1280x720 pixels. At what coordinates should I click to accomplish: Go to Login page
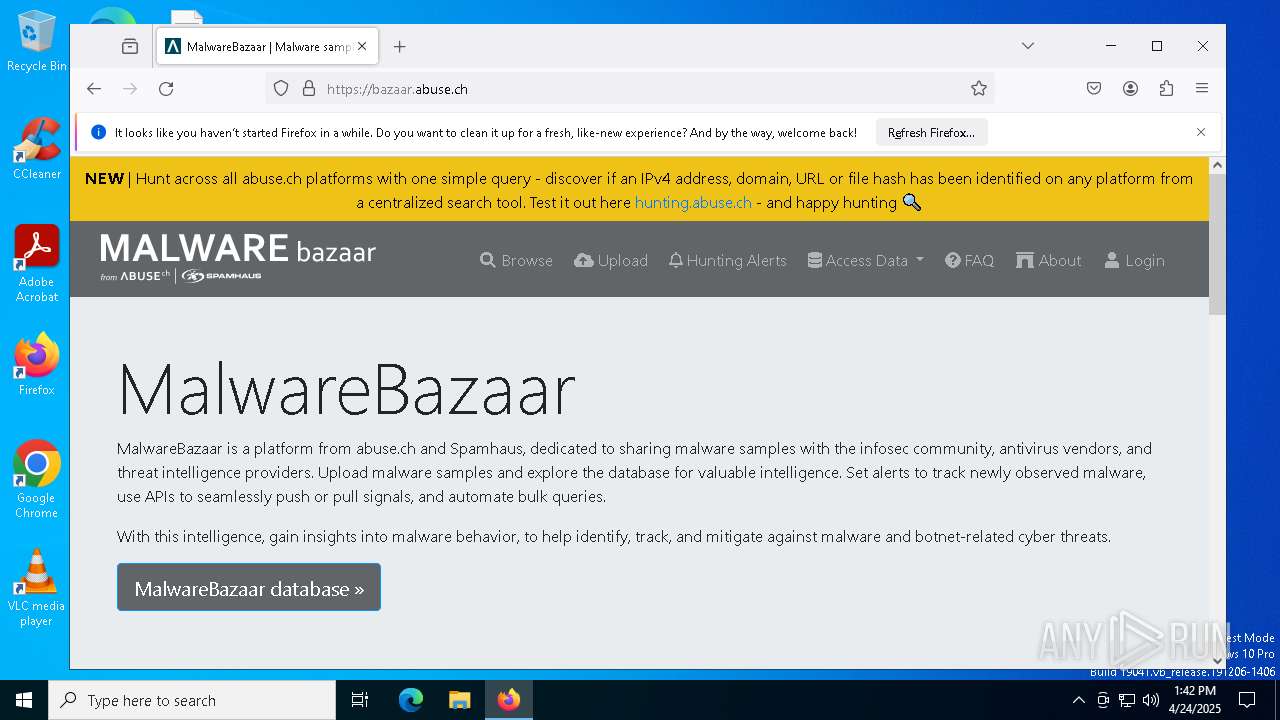click(x=1134, y=260)
